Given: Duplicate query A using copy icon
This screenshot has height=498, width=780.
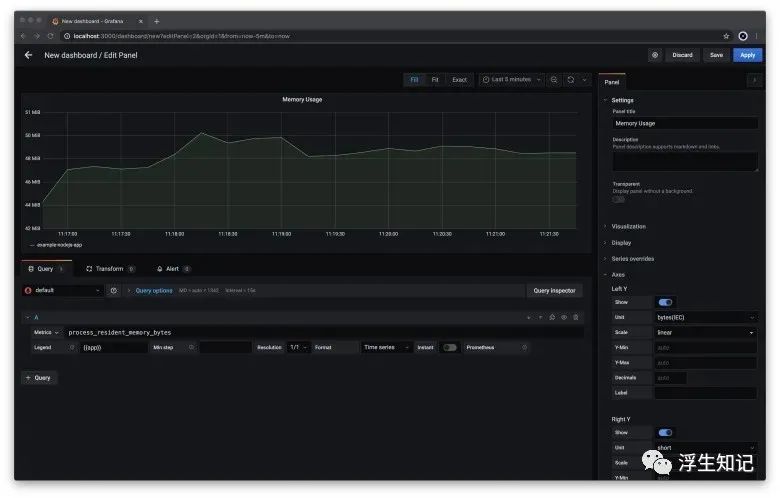Looking at the screenshot, I should (x=552, y=317).
